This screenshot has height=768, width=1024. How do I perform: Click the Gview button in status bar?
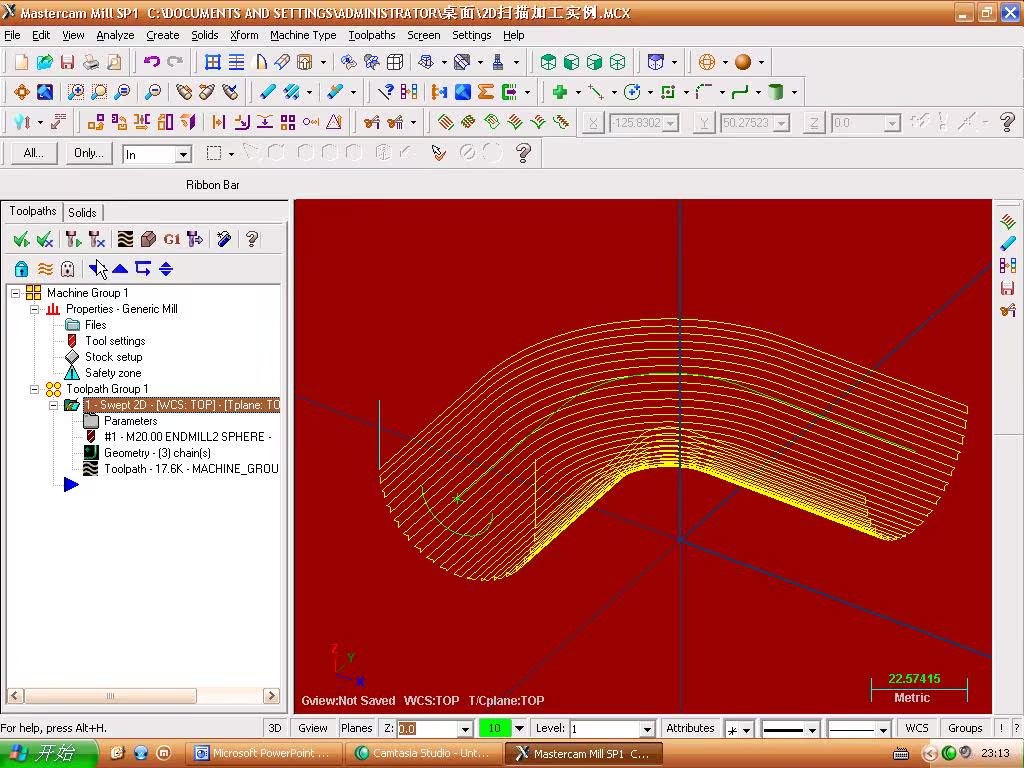coord(313,728)
